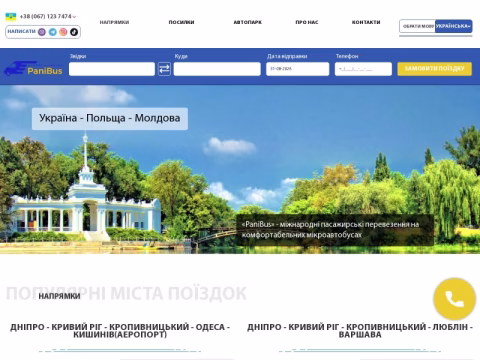Open Про нас menu item
This screenshot has height=360, width=480.
(x=307, y=22)
